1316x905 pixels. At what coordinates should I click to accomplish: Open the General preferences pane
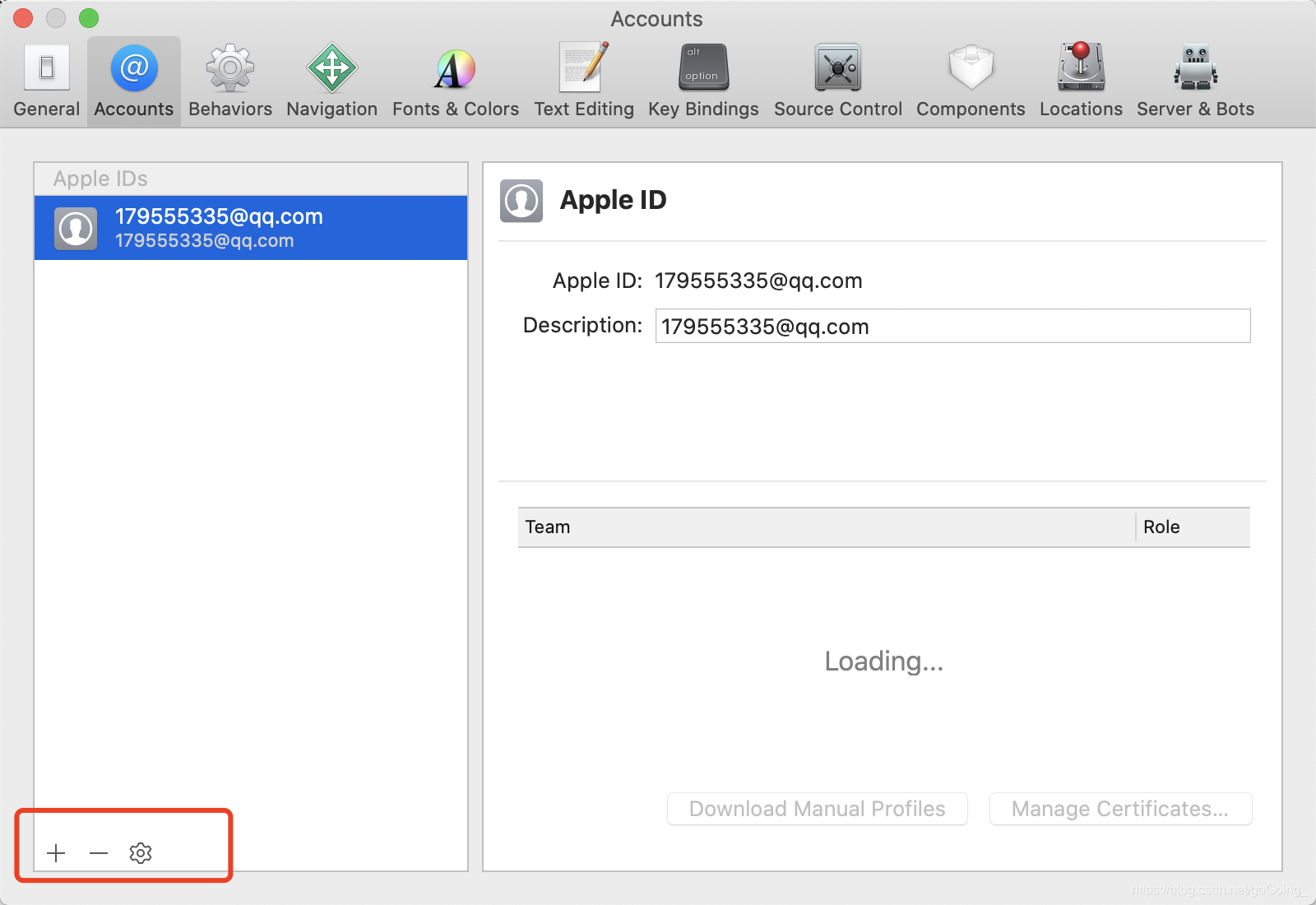(x=47, y=81)
